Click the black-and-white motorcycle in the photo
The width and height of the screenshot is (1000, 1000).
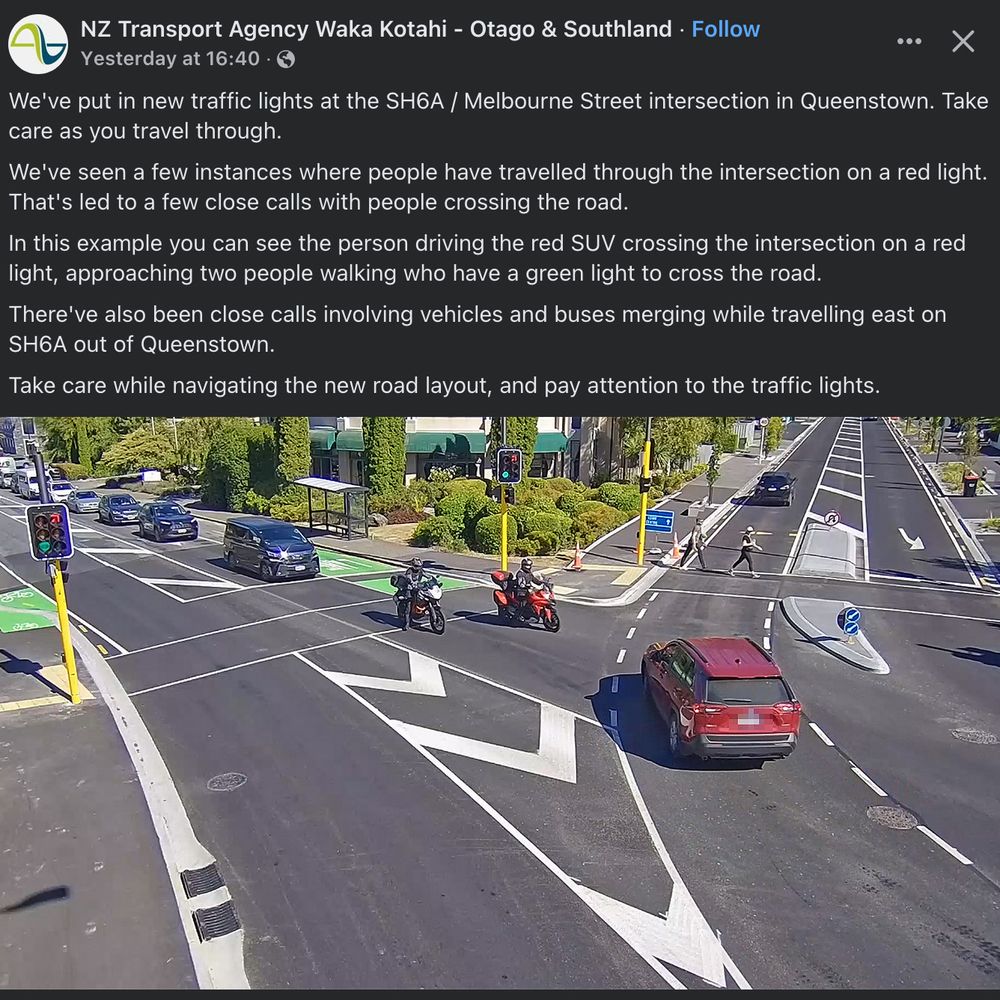[x=418, y=594]
